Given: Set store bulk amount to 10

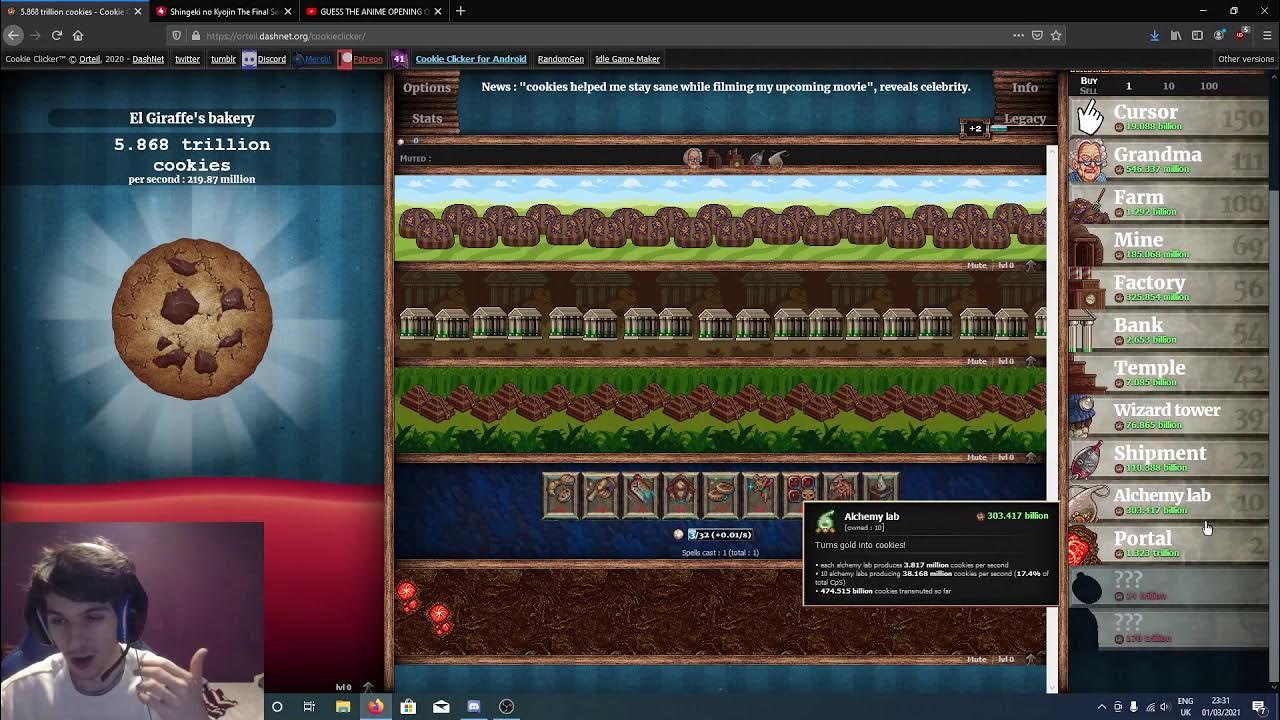Looking at the screenshot, I should [x=1168, y=86].
